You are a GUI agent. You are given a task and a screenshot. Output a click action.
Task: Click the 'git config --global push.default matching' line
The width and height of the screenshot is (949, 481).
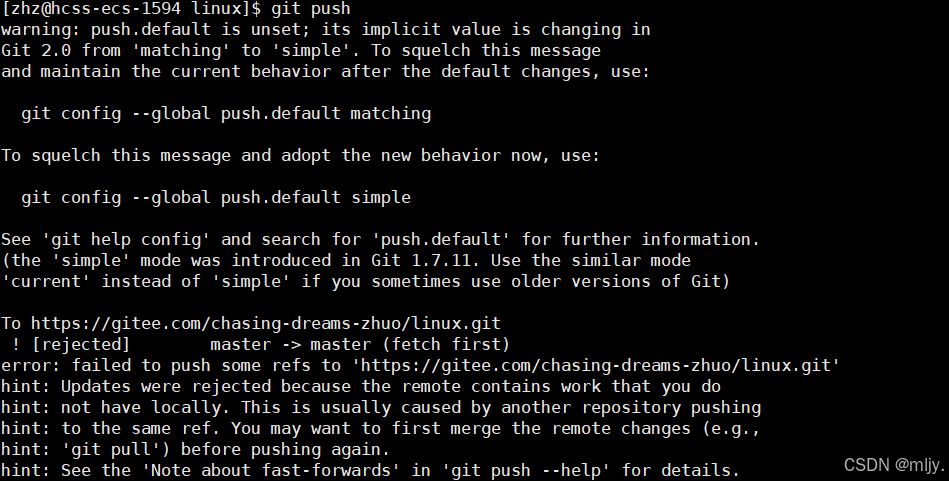(226, 113)
